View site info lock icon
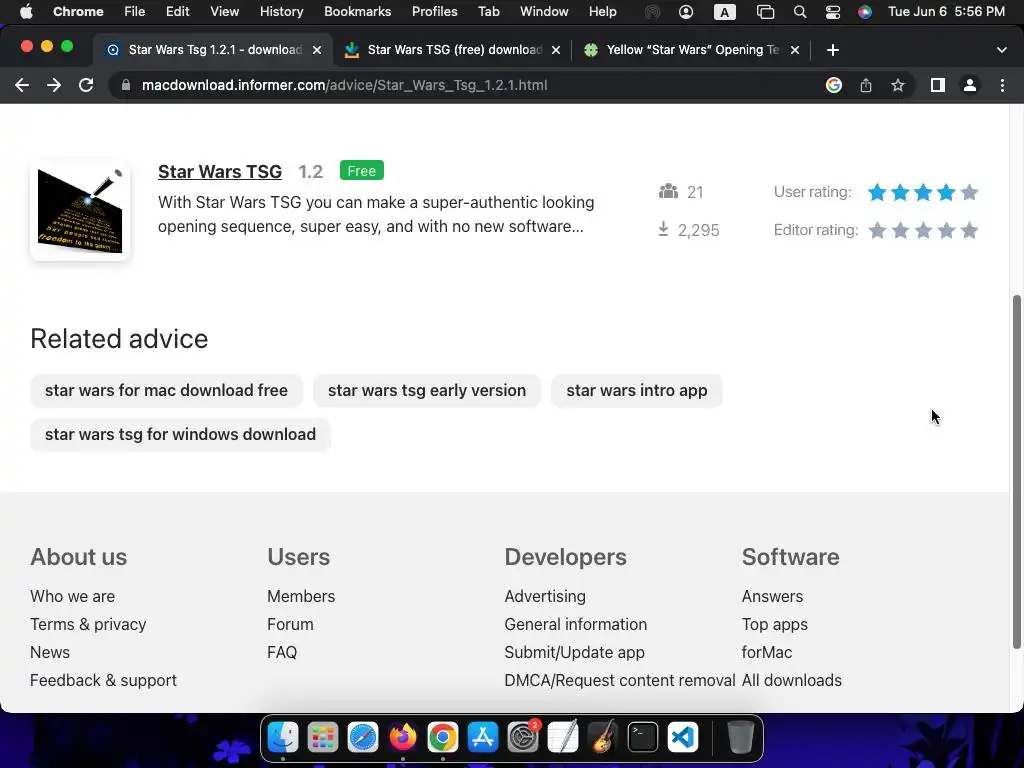The width and height of the screenshot is (1024, 768). pyautogui.click(x=126, y=85)
